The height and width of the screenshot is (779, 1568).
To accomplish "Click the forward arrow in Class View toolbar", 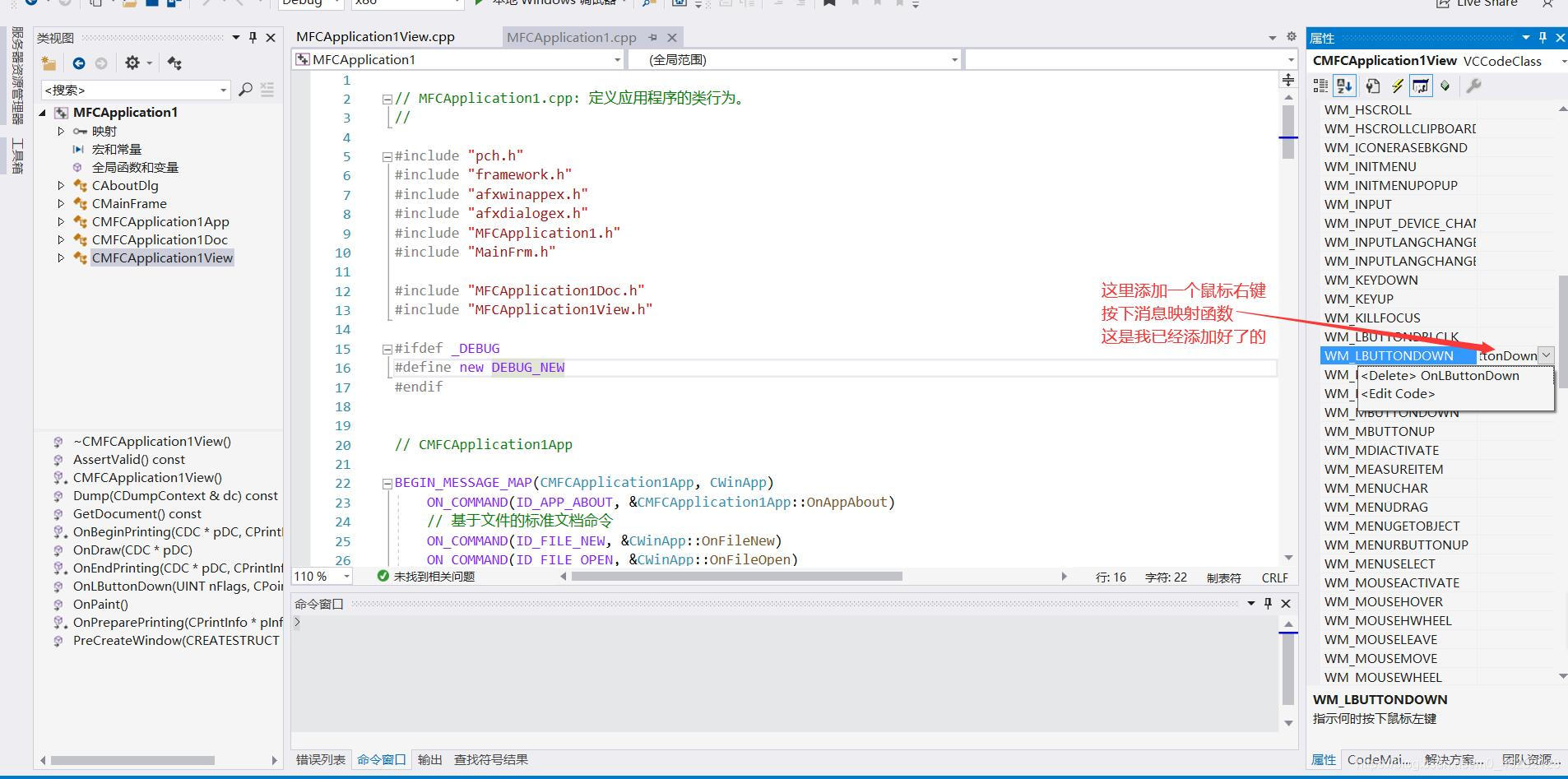I will pyautogui.click(x=101, y=63).
